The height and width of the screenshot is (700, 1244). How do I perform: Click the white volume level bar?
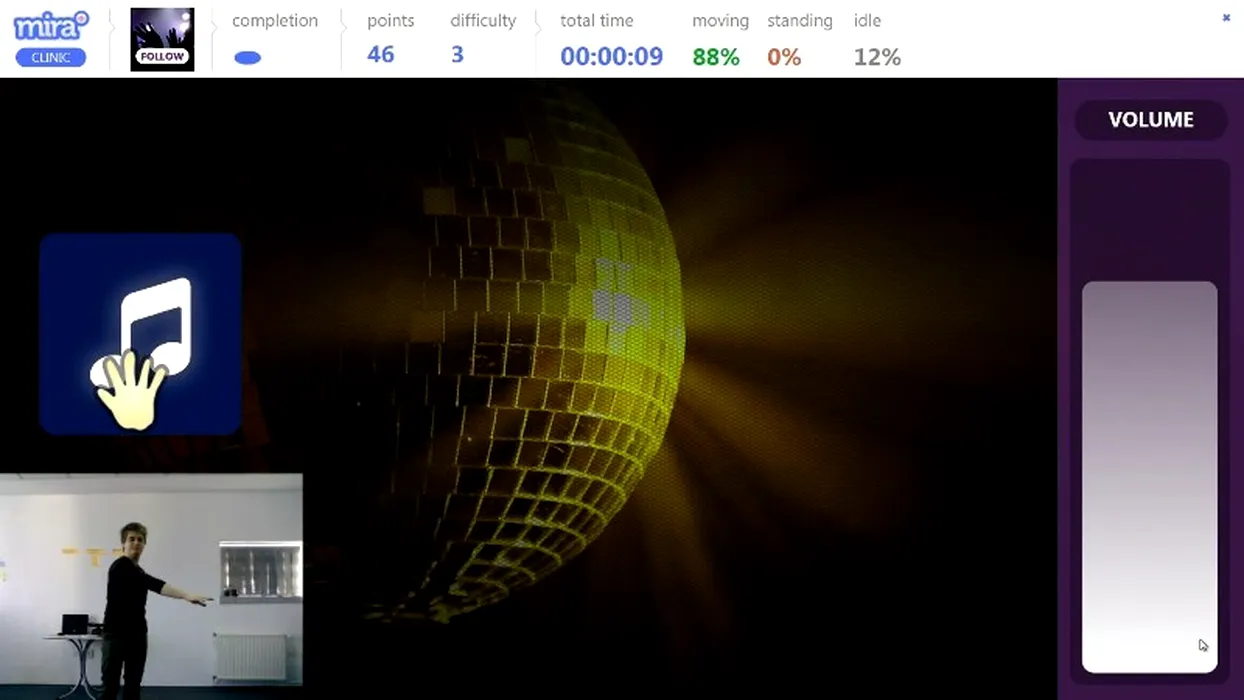coord(1149,476)
